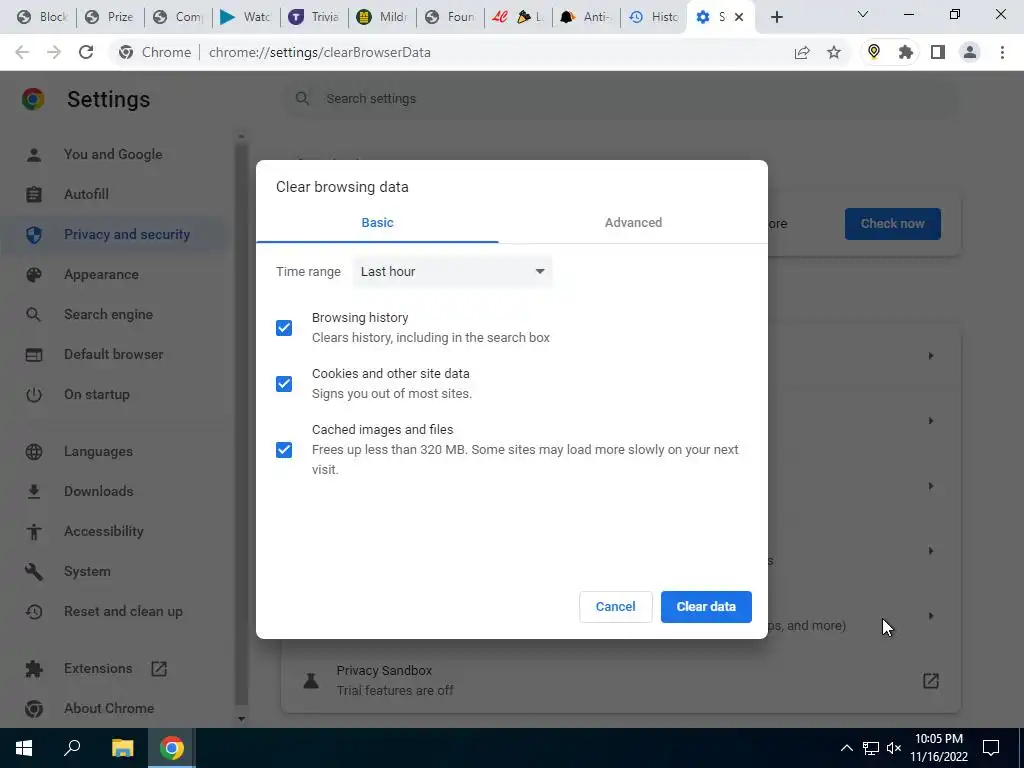The image size is (1024, 768).
Task: Open Windows taskbar search
Action: pos(72,748)
